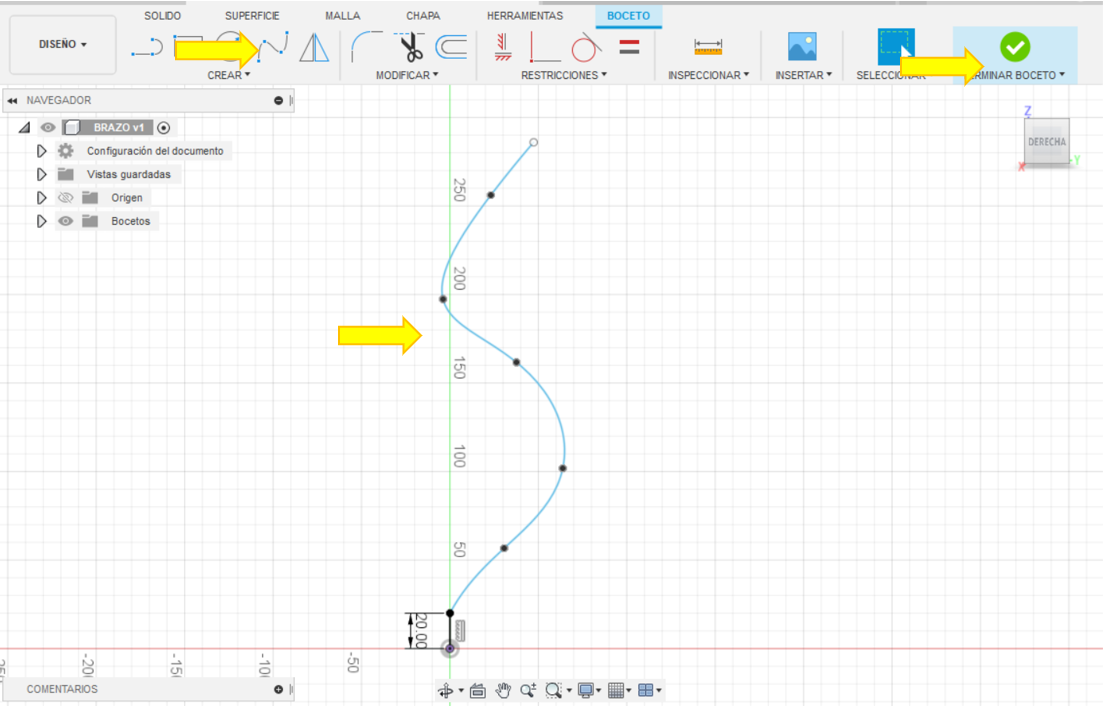Image resolution: width=1105 pixels, height=706 pixels.
Task: Select the Mirror sketch tool
Action: tap(314, 48)
